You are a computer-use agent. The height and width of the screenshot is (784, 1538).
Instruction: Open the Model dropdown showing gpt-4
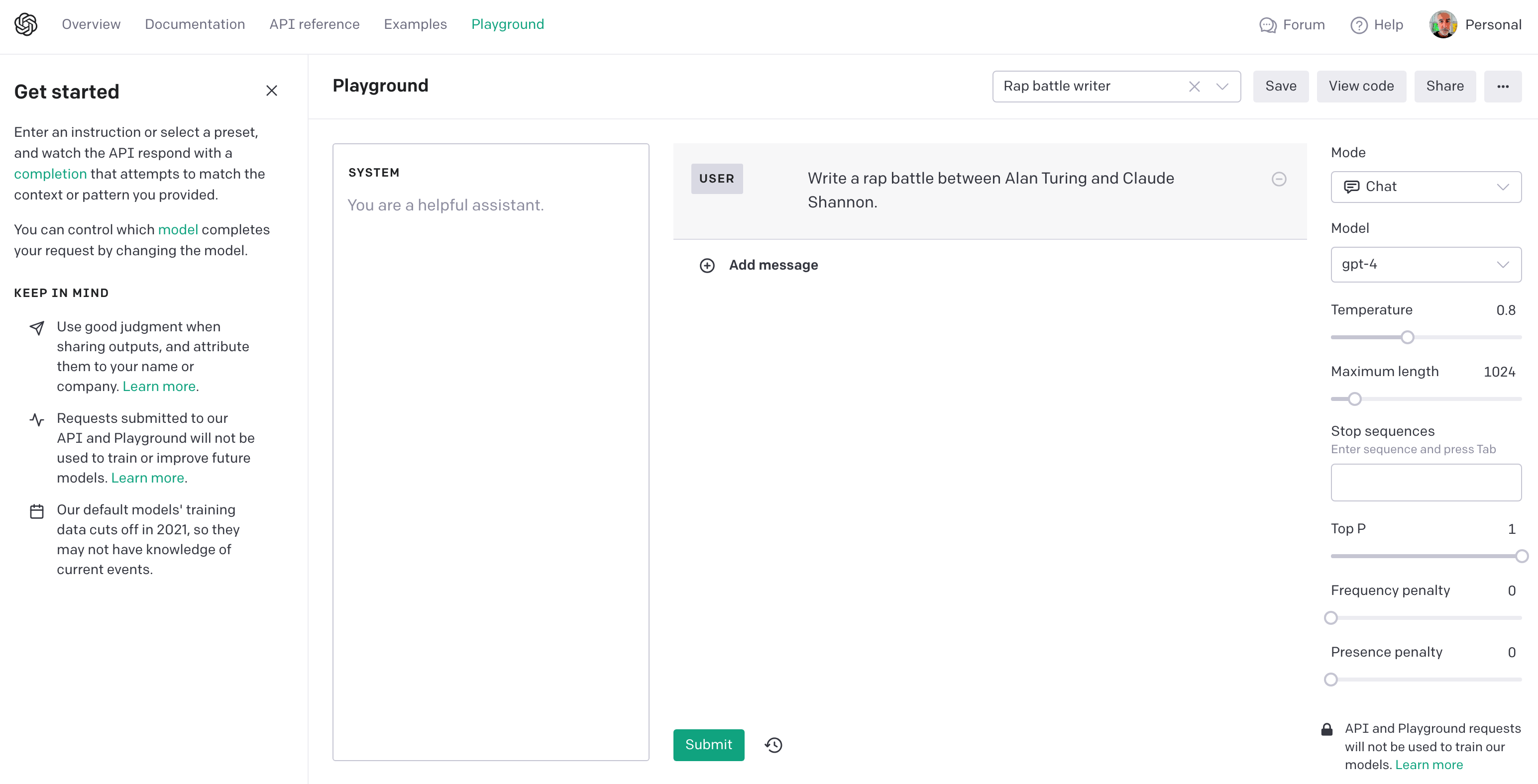pyautogui.click(x=1425, y=264)
